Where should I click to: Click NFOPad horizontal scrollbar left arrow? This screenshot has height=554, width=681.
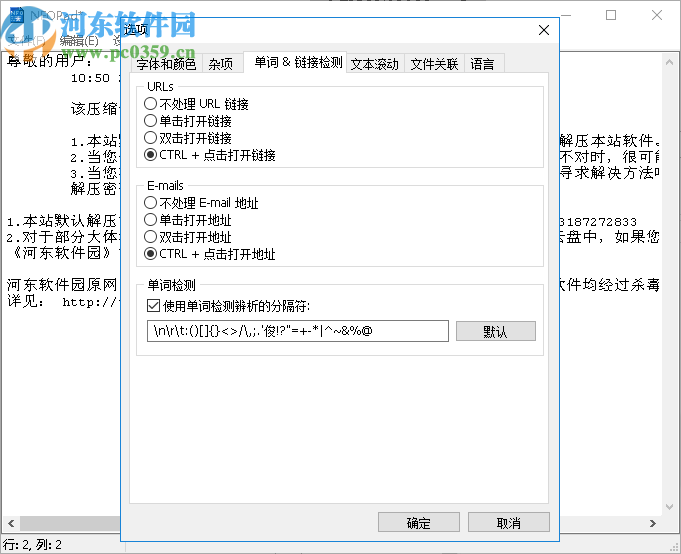point(11,523)
